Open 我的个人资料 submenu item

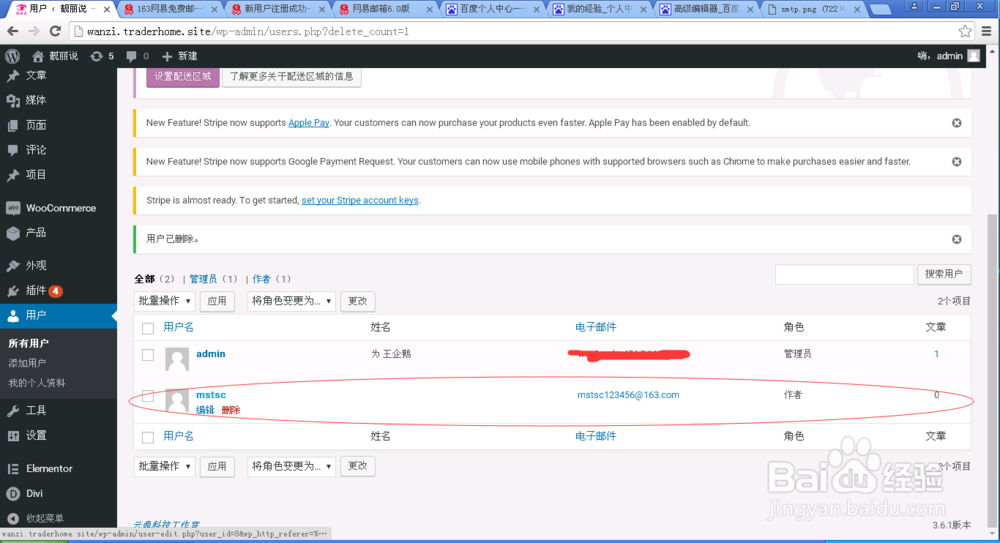click(x=36, y=383)
